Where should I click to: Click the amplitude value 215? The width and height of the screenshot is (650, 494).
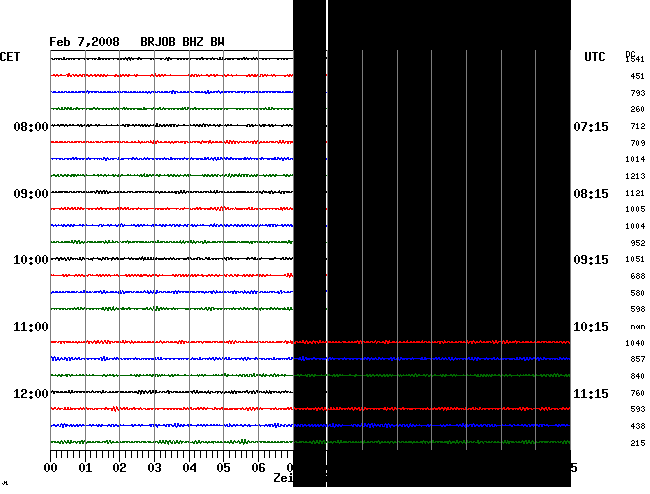click(x=638, y=443)
